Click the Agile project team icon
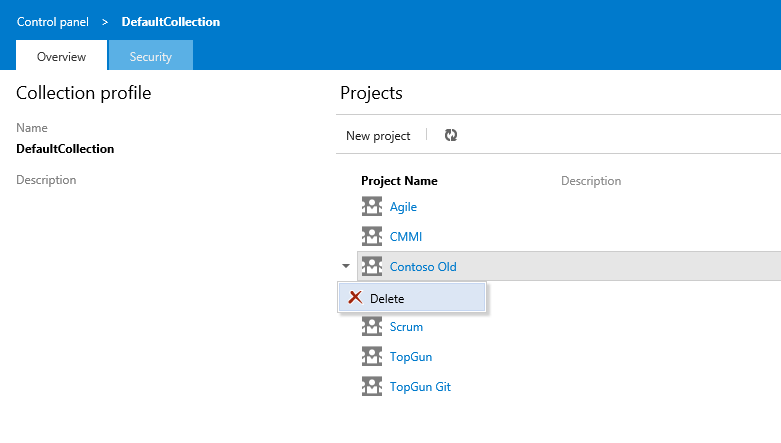The image size is (781, 443). (372, 206)
